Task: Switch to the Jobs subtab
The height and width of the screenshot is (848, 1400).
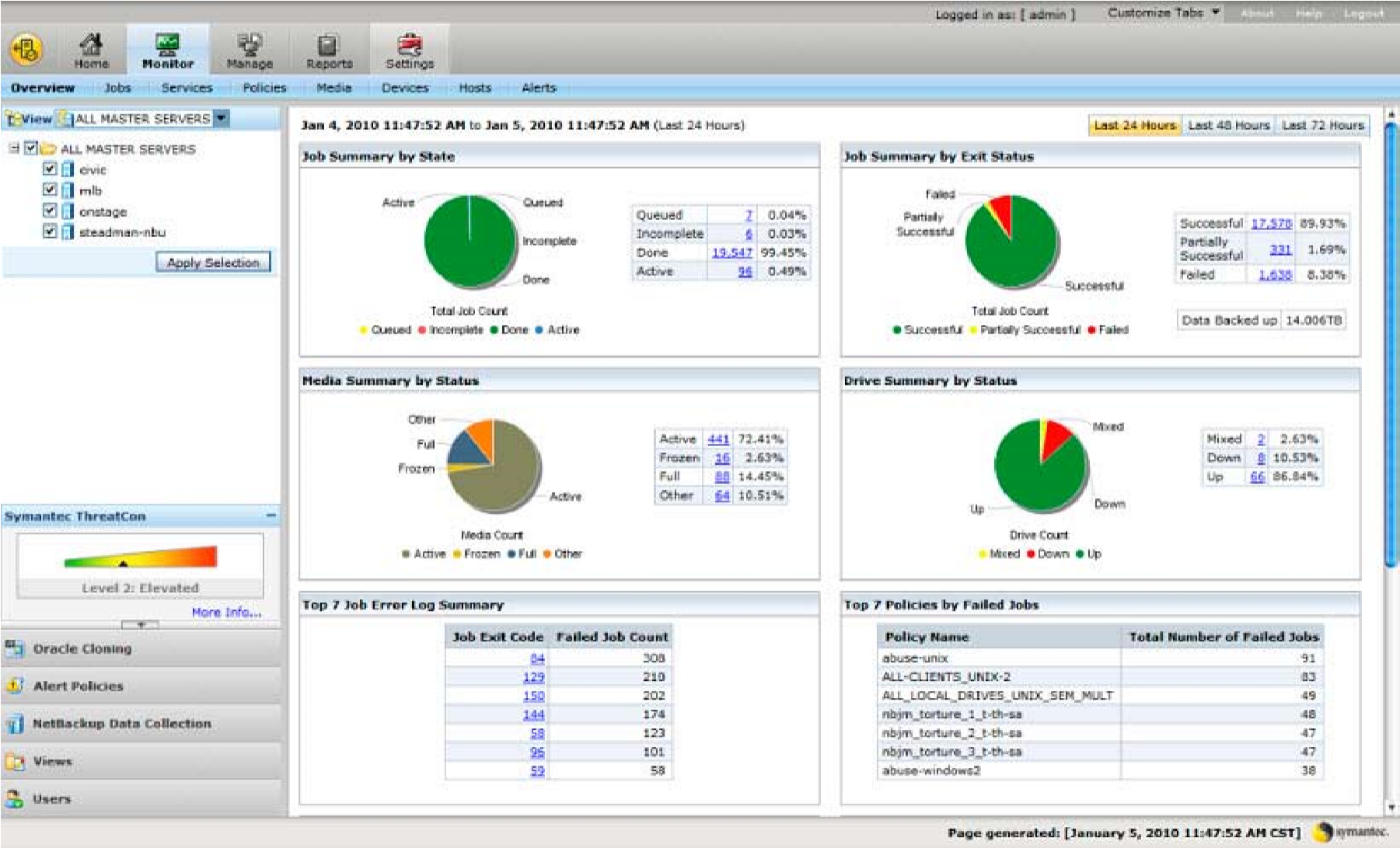Action: tap(117, 88)
